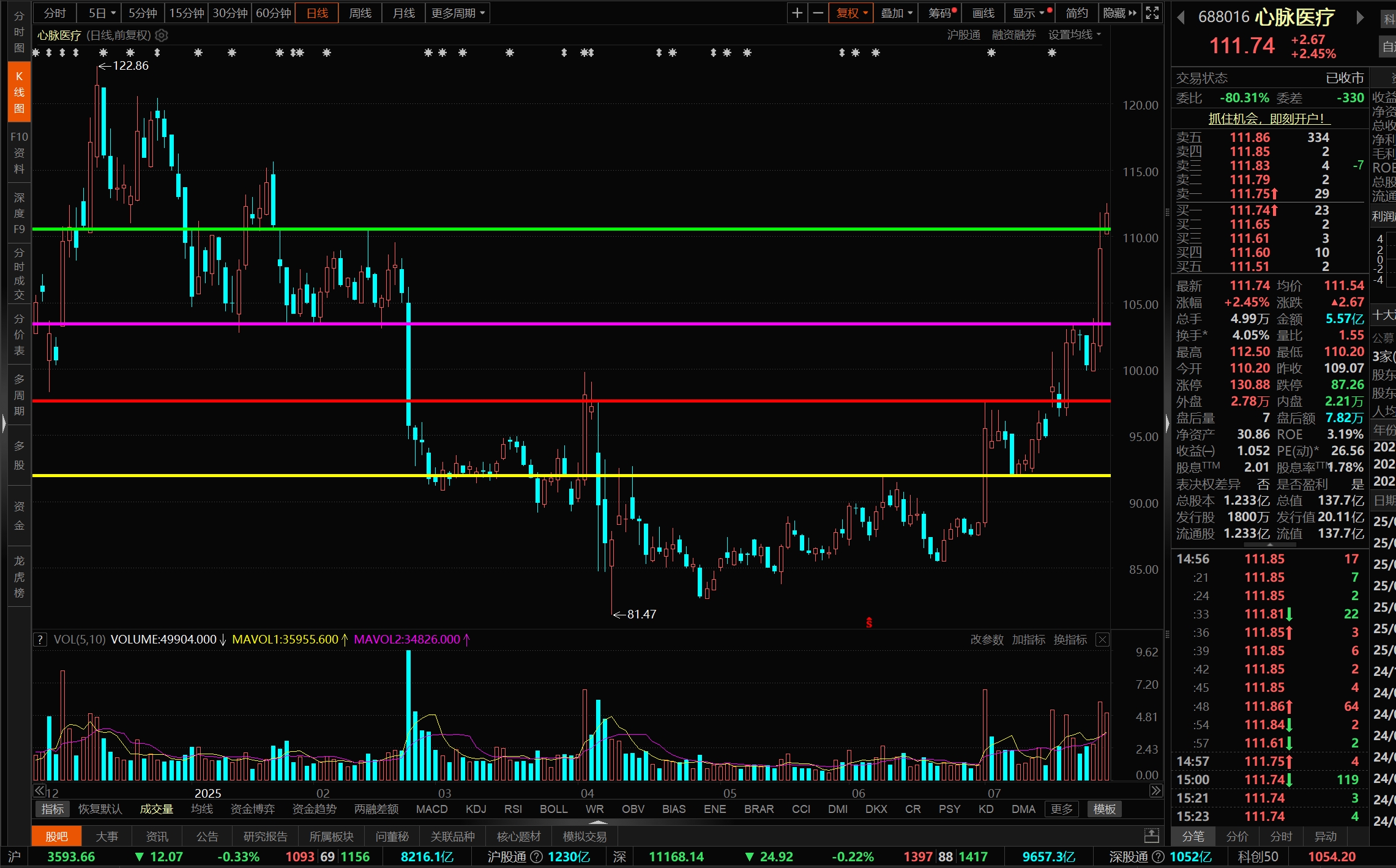Image resolution: width=1396 pixels, height=868 pixels.
Task: Open 研究报告 bottom tab
Action: [x=265, y=836]
